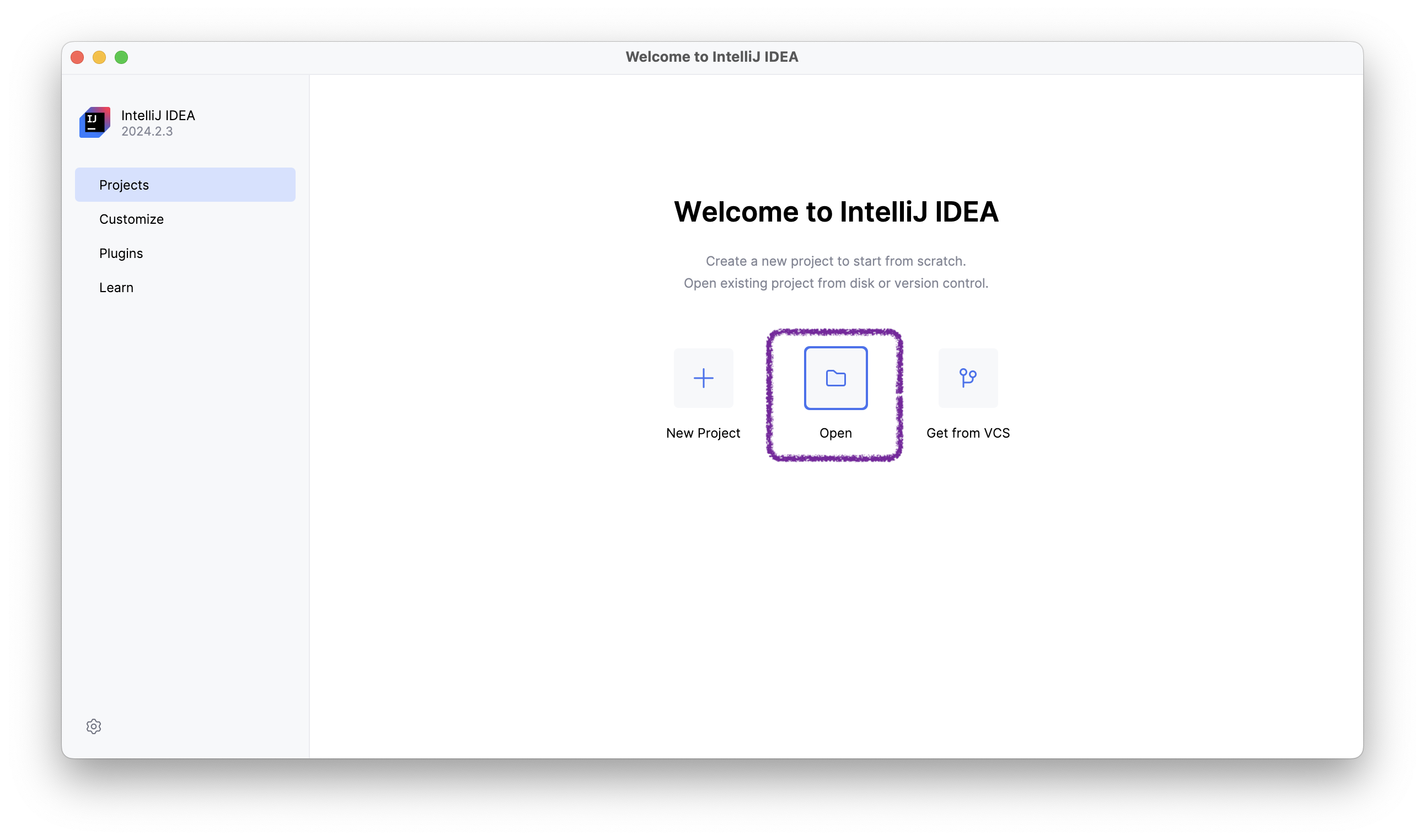
Task: Toggle Projects sidebar item
Action: tap(185, 184)
